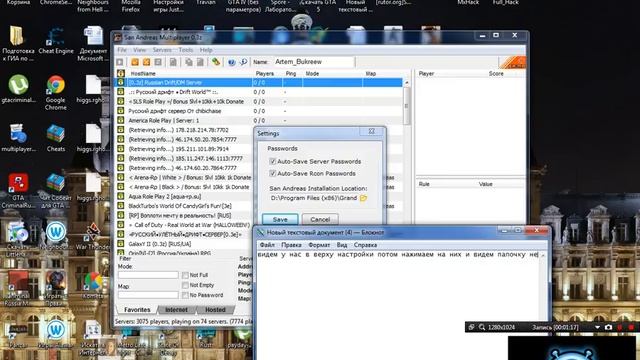Click the orange connect icon in SA-MP toolbar

pyautogui.click(x=135, y=62)
